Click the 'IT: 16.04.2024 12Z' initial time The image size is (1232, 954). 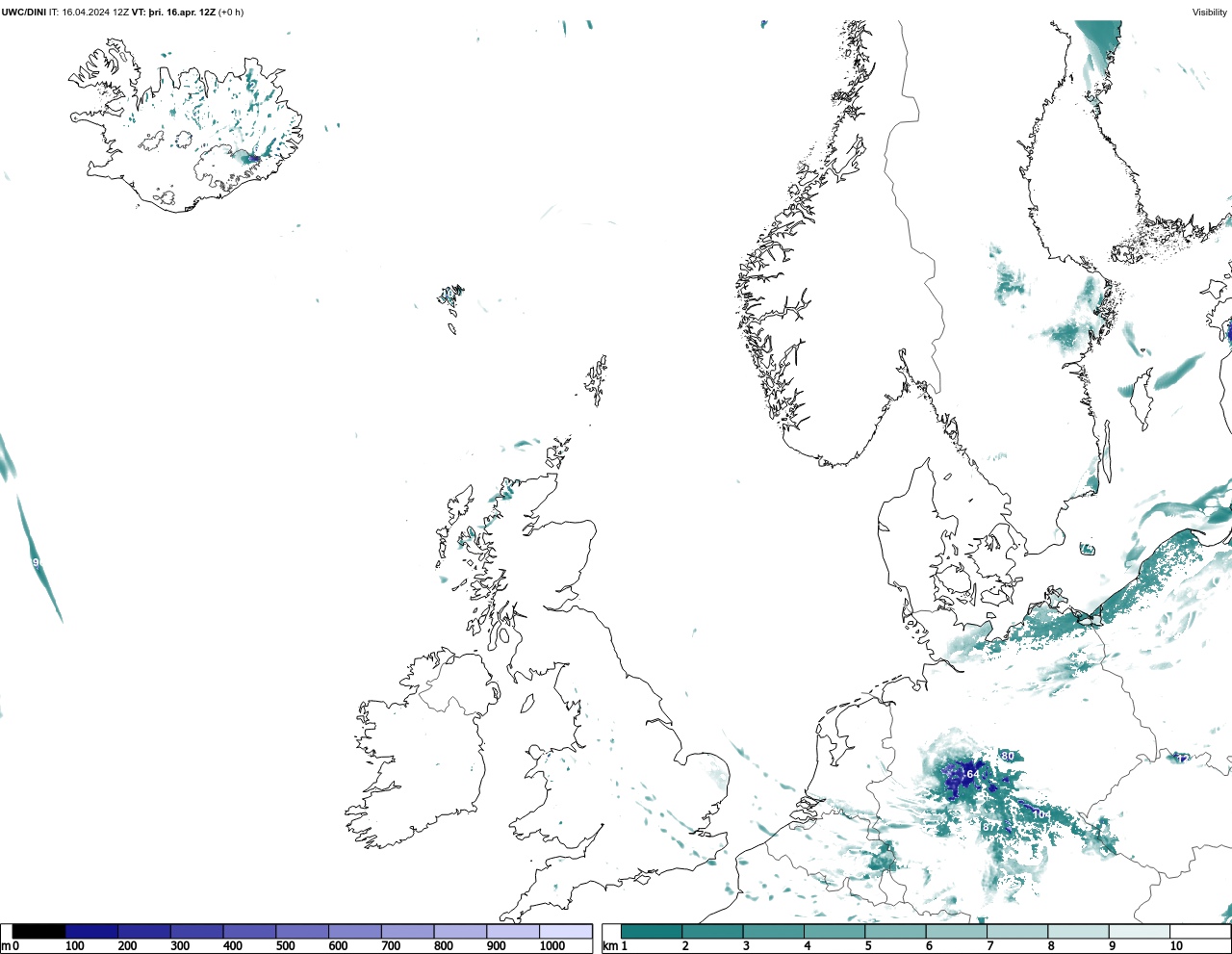tap(89, 13)
